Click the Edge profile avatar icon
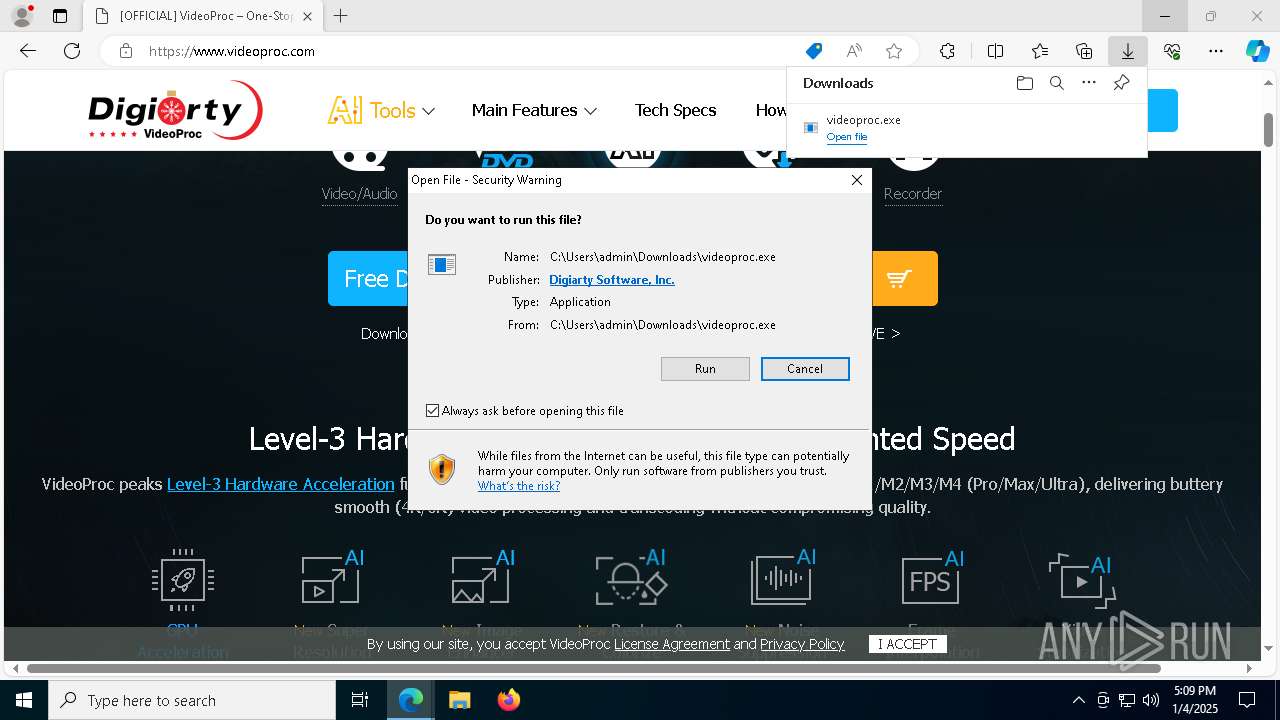 21,16
